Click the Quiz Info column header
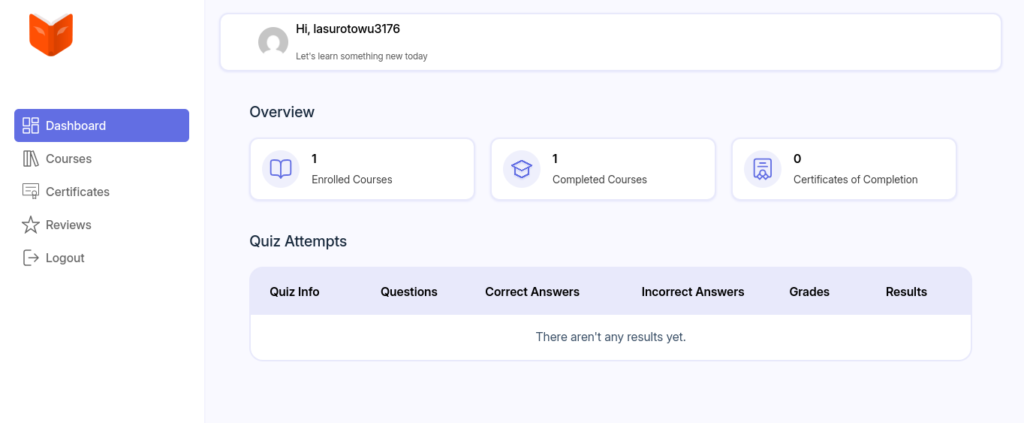This screenshot has height=423, width=1024. pyautogui.click(x=295, y=292)
